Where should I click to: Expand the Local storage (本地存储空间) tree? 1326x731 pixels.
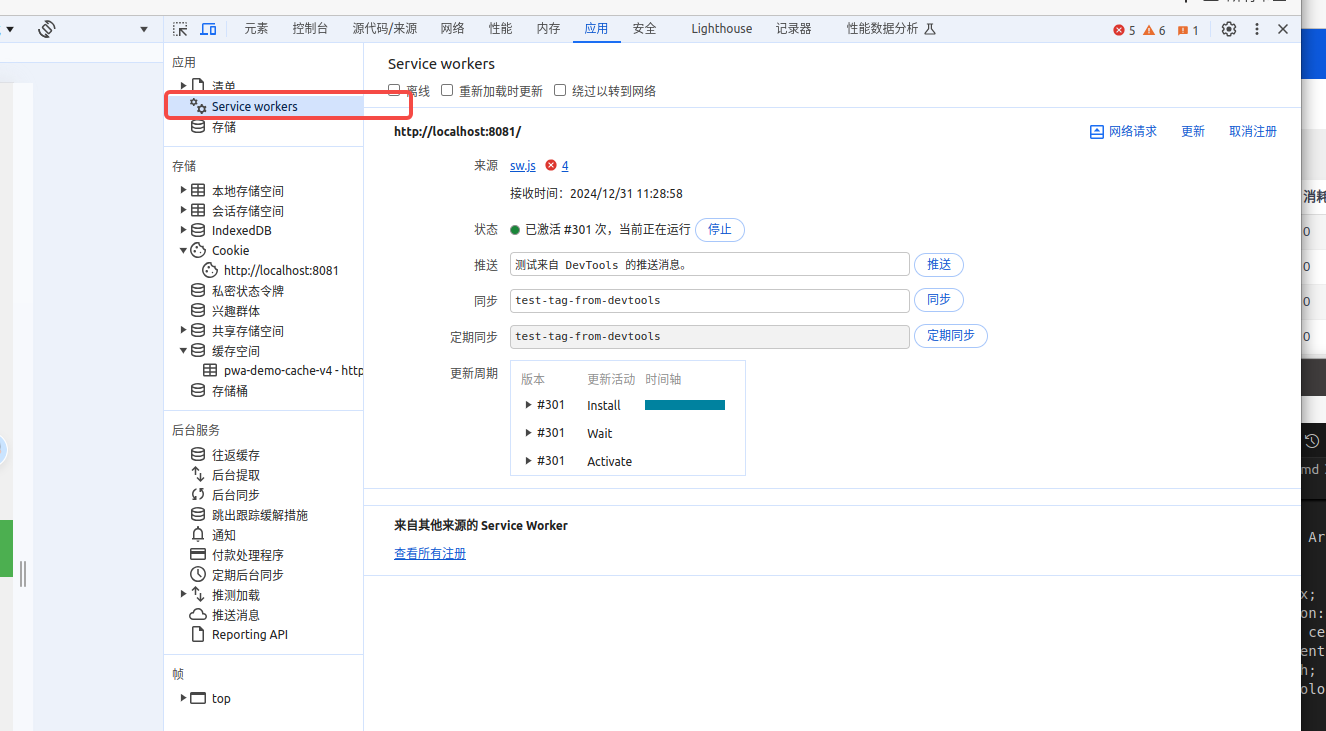click(x=183, y=190)
